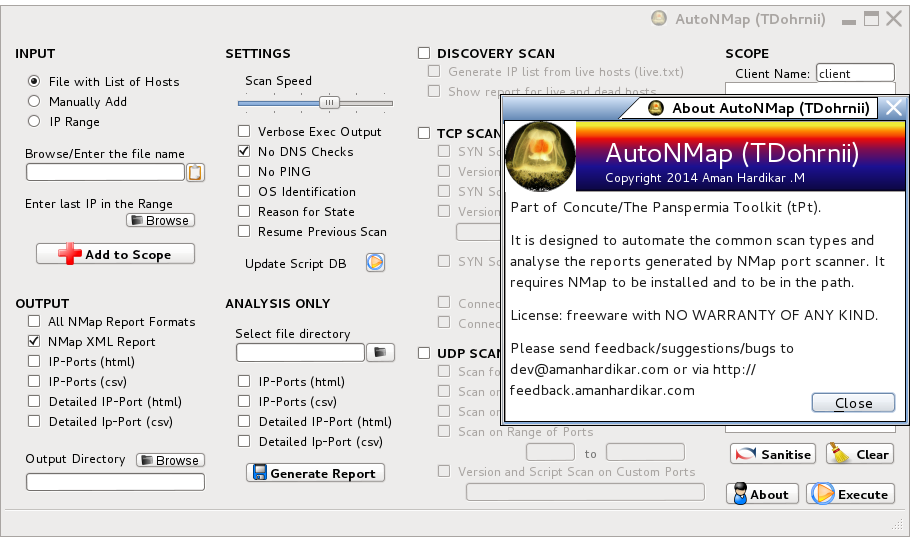The height and width of the screenshot is (538, 910).
Task: Click the custom ports field under Version and Script Scan
Action: point(585,492)
